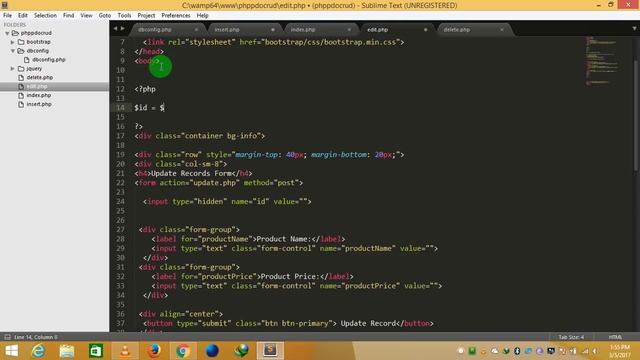Close the dbconfig.php tab
The width and height of the screenshot is (640, 360).
click(196, 30)
